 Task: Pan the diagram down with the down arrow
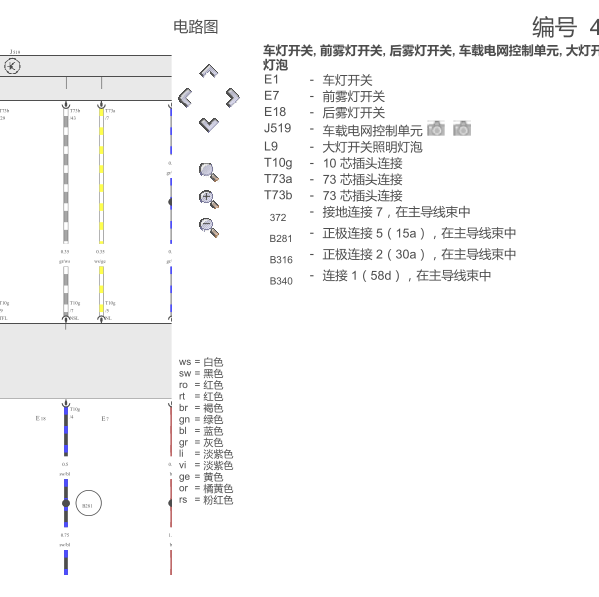[209, 125]
